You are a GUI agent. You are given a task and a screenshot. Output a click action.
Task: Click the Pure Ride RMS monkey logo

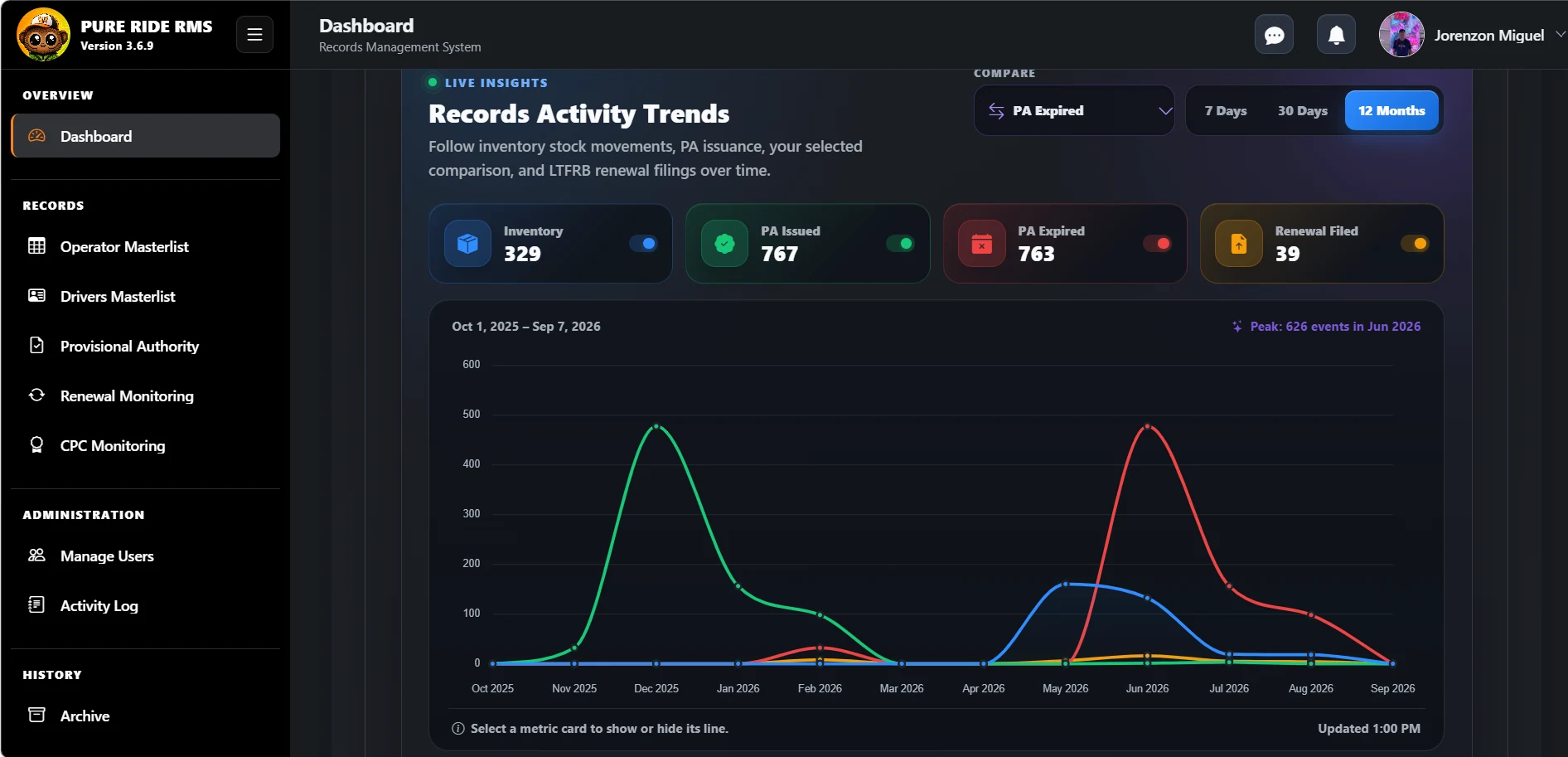click(43, 35)
